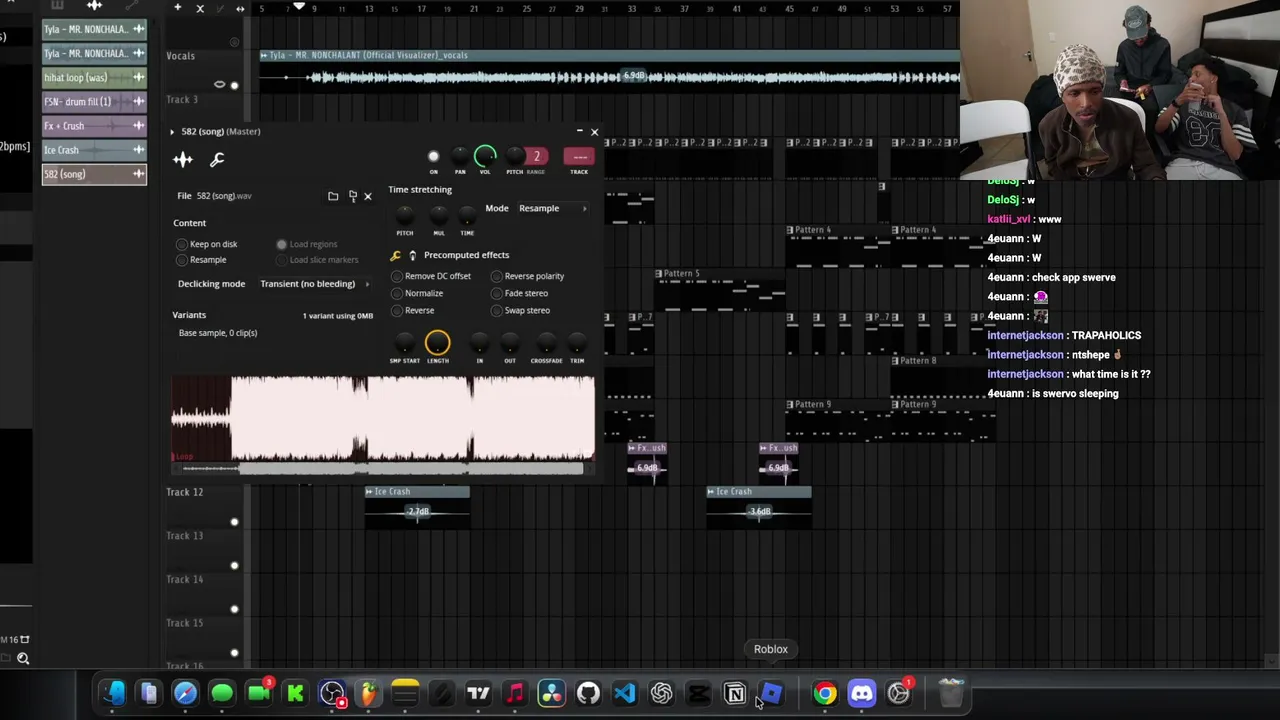Launch Roblox Studio from the dock
Image resolution: width=1280 pixels, height=720 pixels.
pyautogui.click(x=771, y=693)
